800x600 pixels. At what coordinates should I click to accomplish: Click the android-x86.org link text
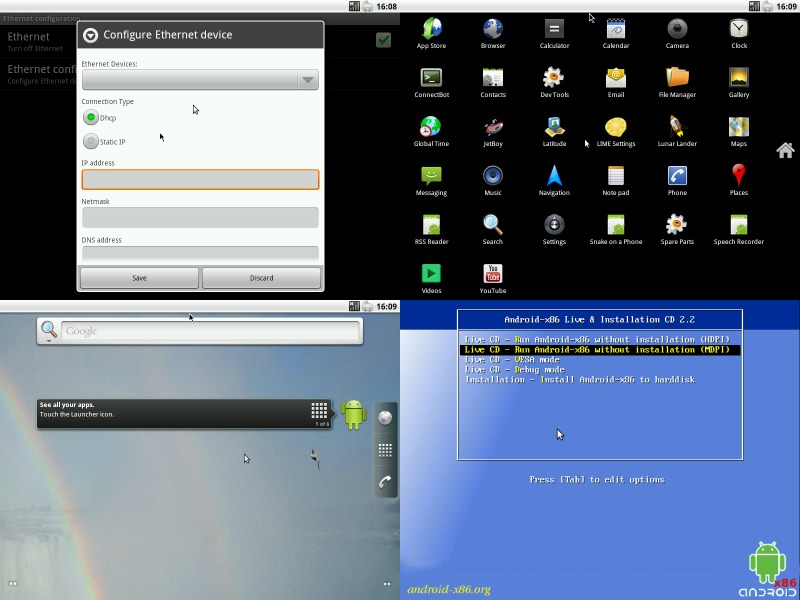click(x=449, y=590)
